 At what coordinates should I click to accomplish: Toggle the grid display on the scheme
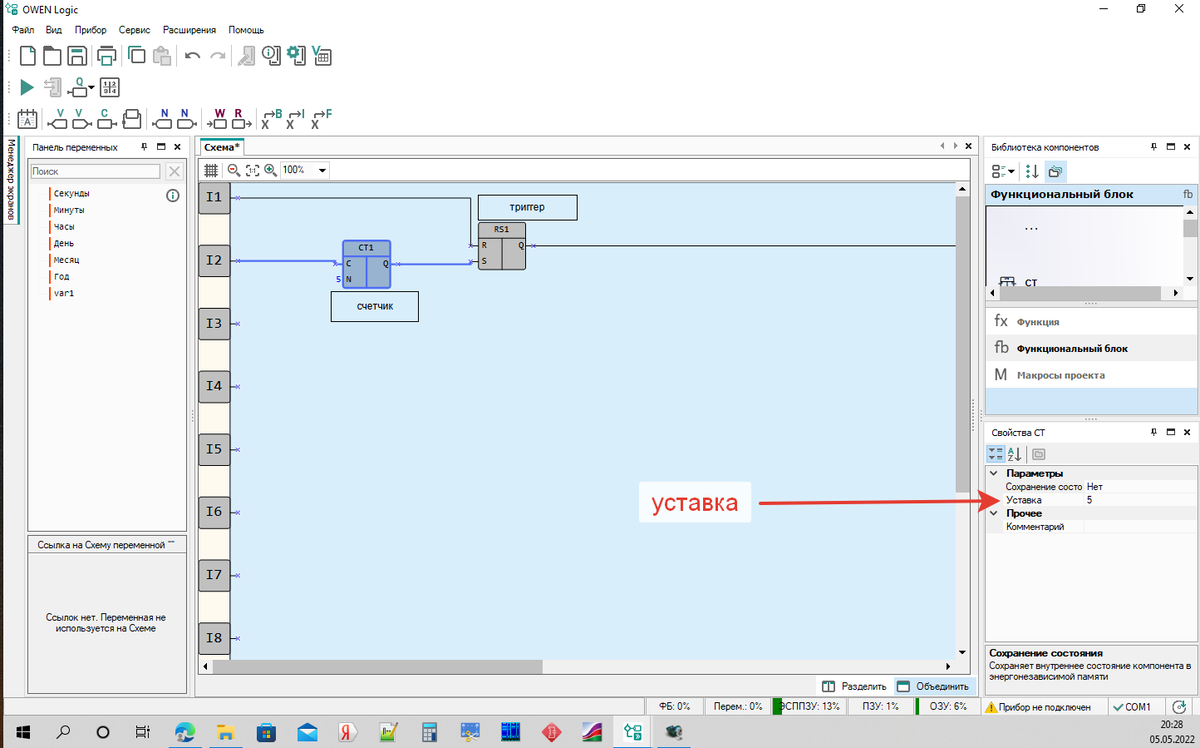[211, 170]
